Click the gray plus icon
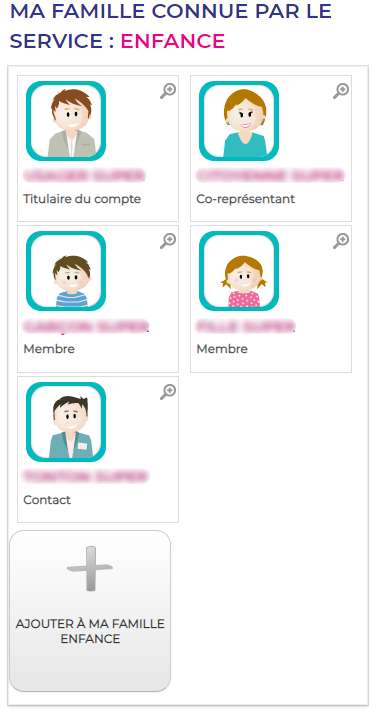 point(90,568)
